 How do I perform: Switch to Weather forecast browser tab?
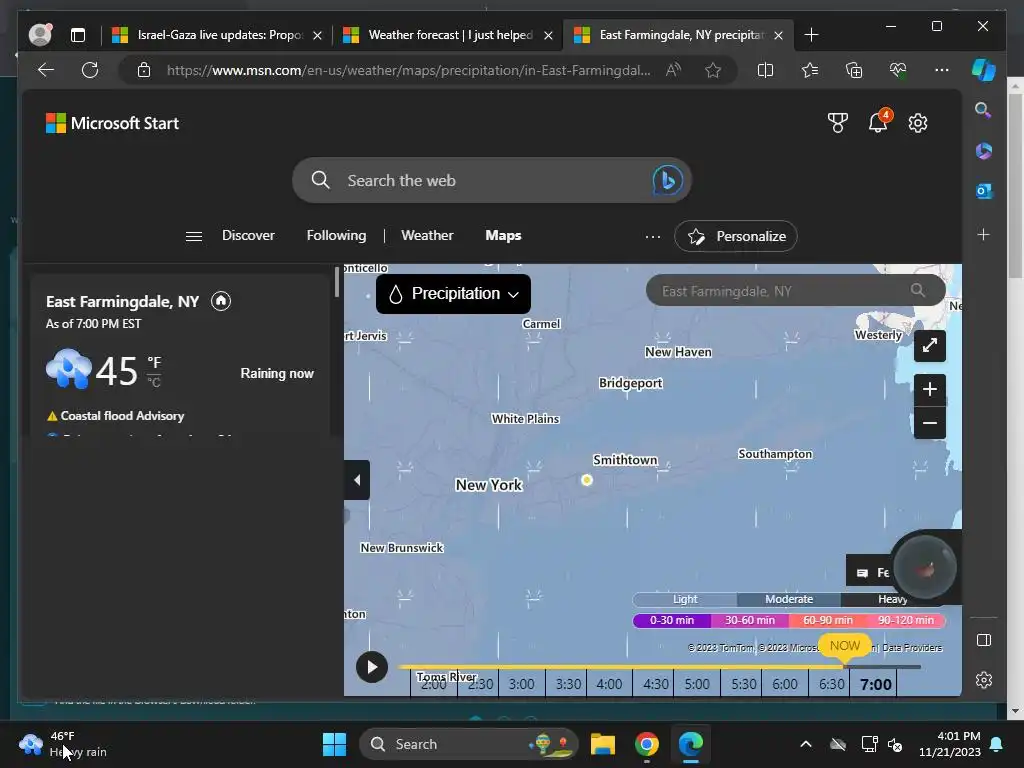pos(449,35)
